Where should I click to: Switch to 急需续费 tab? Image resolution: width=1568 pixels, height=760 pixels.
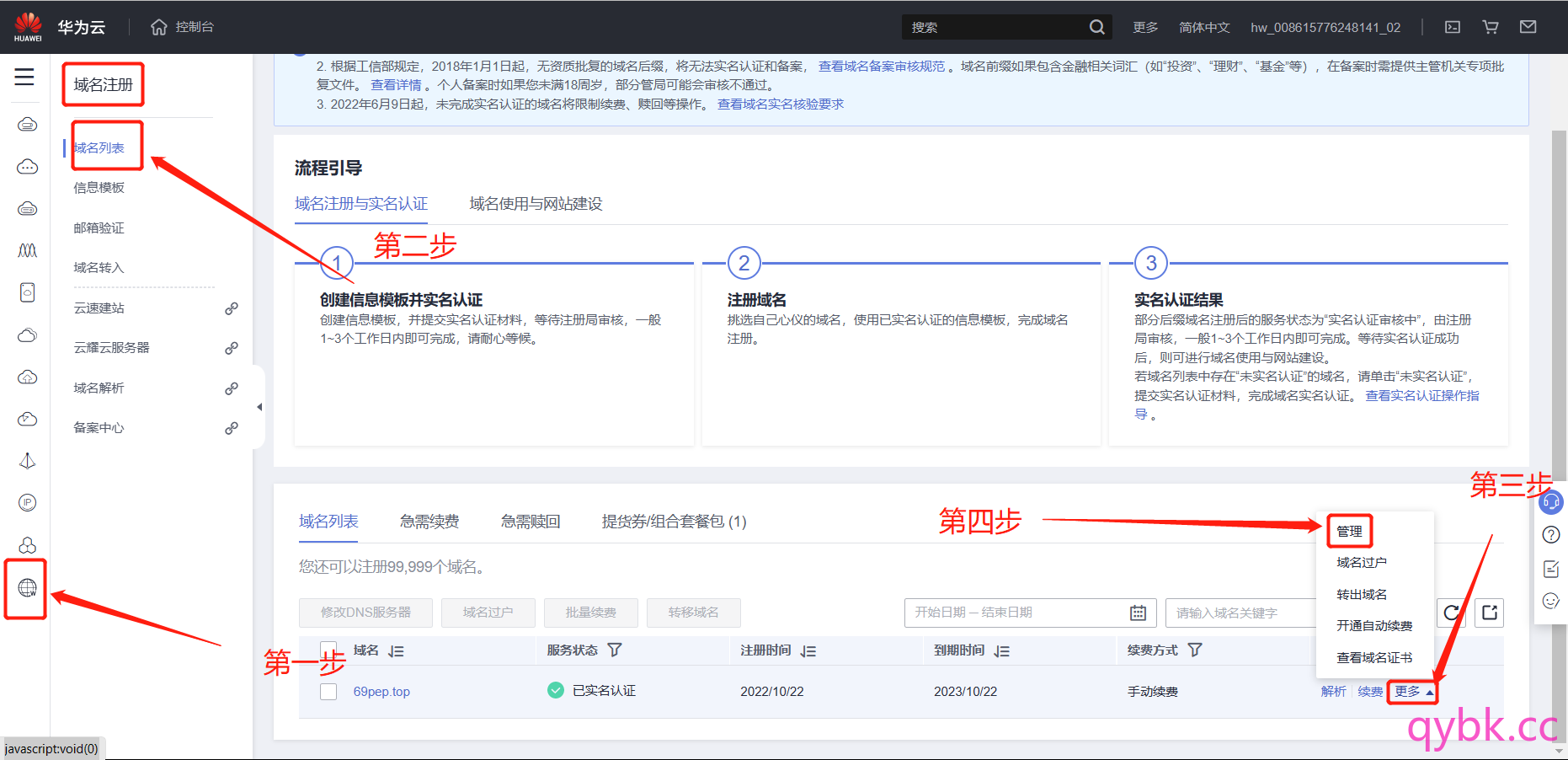pyautogui.click(x=429, y=522)
